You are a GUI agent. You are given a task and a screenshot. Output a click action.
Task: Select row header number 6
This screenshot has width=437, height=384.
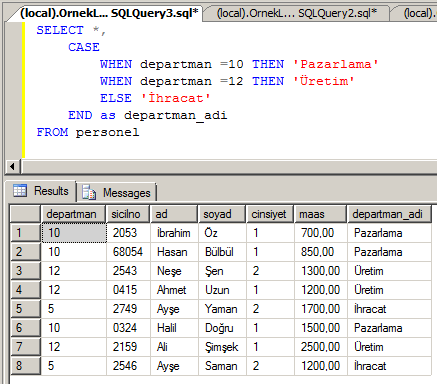tap(25, 328)
